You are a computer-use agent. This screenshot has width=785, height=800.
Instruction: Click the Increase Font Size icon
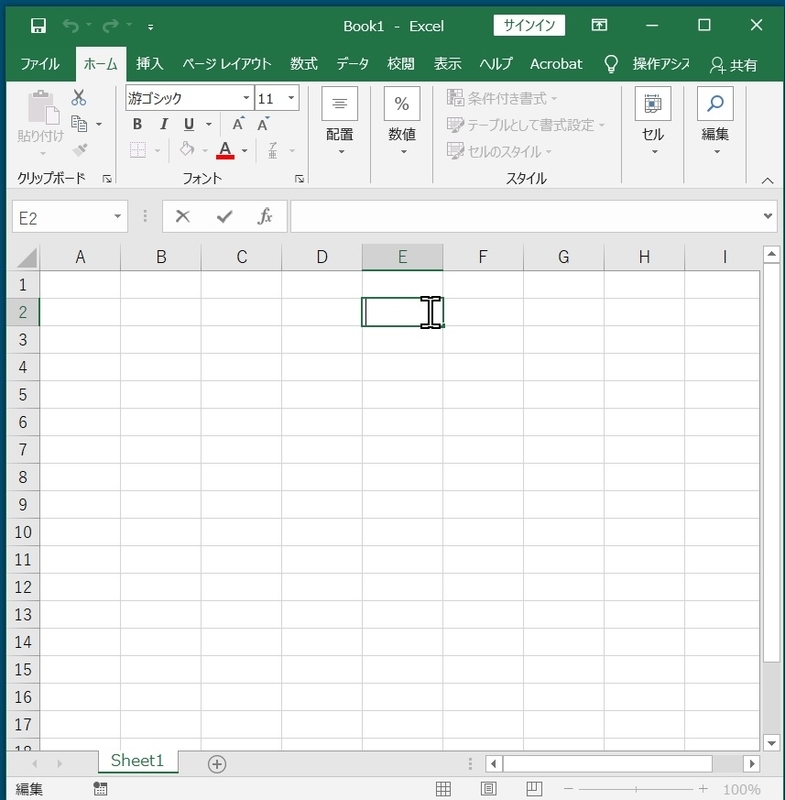tap(238, 124)
